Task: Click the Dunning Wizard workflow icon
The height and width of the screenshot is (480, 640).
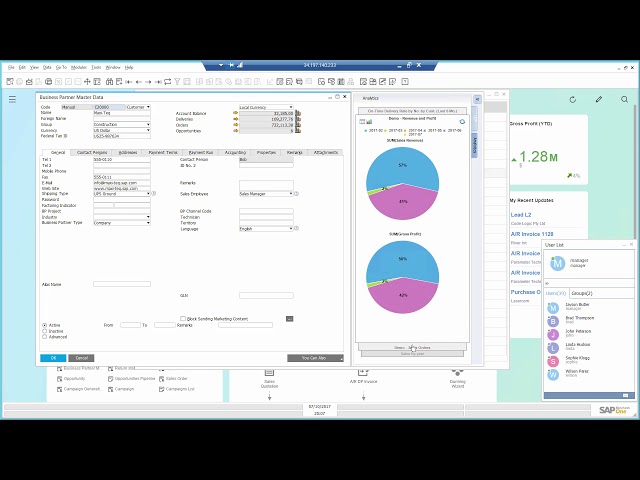Action: pyautogui.click(x=457, y=373)
